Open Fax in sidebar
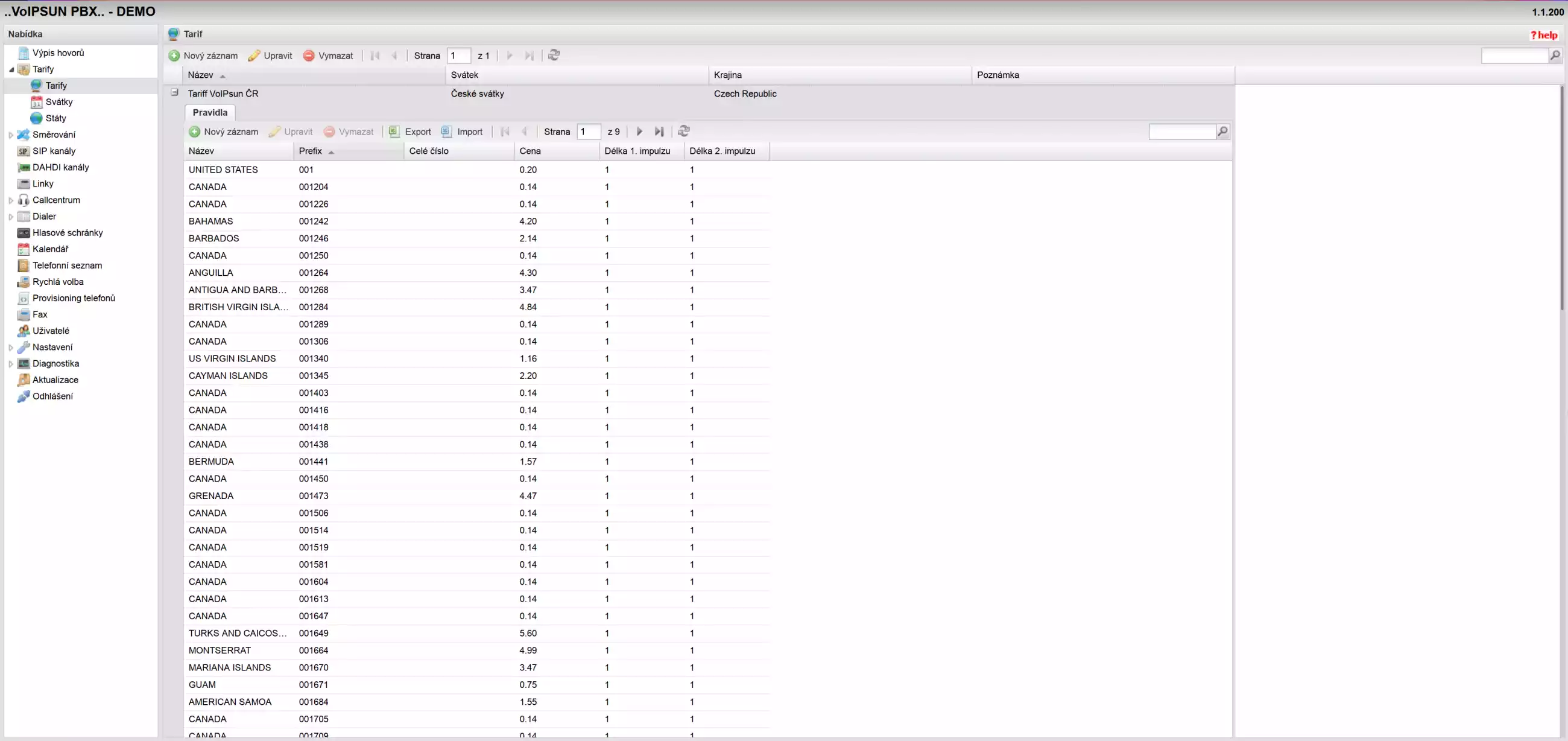Image resolution: width=1568 pixels, height=741 pixels. (x=40, y=314)
